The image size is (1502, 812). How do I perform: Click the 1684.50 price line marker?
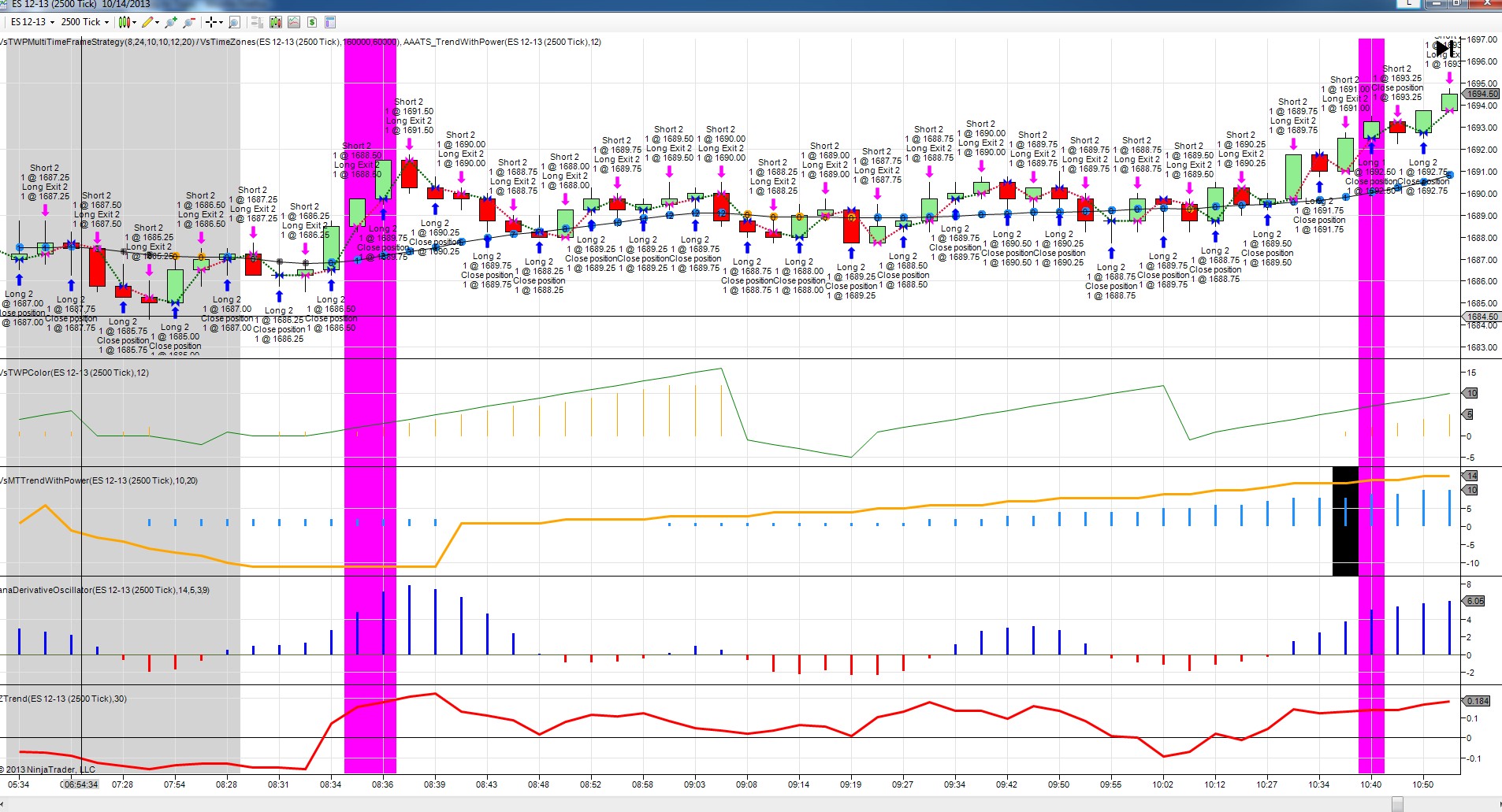coord(1482,317)
